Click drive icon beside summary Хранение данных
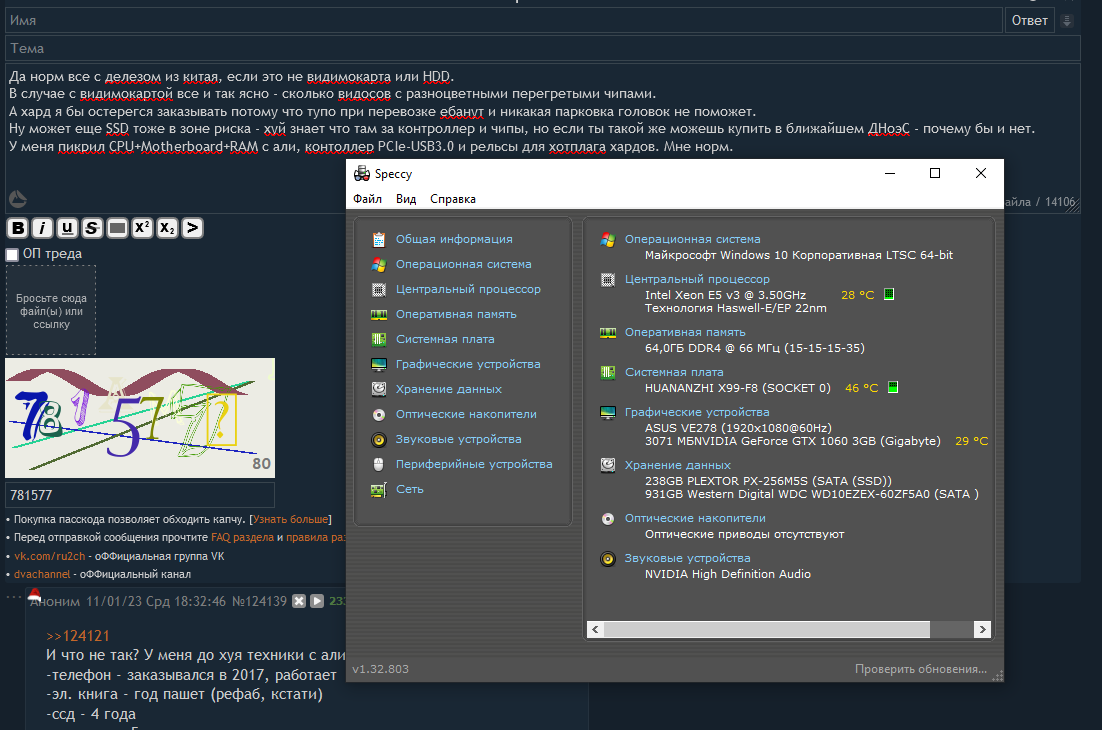The height and width of the screenshot is (730, 1102). [x=608, y=465]
